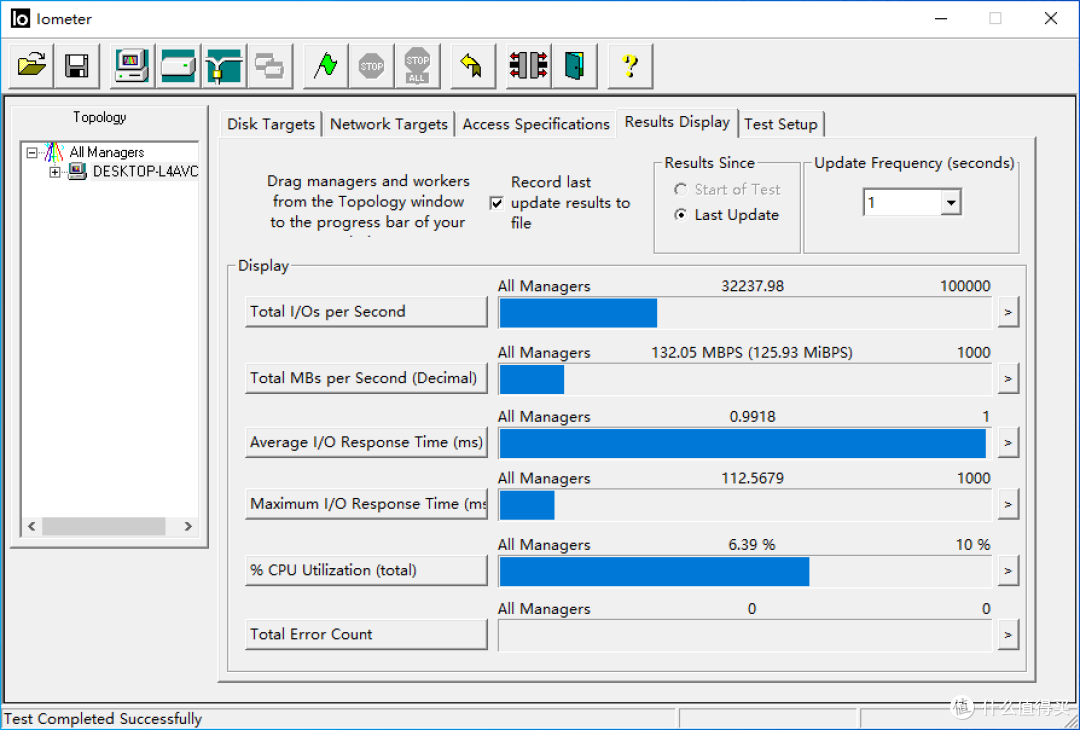Open the Access Specifications tab
Screen dimensions: 1080x730
coord(536,124)
